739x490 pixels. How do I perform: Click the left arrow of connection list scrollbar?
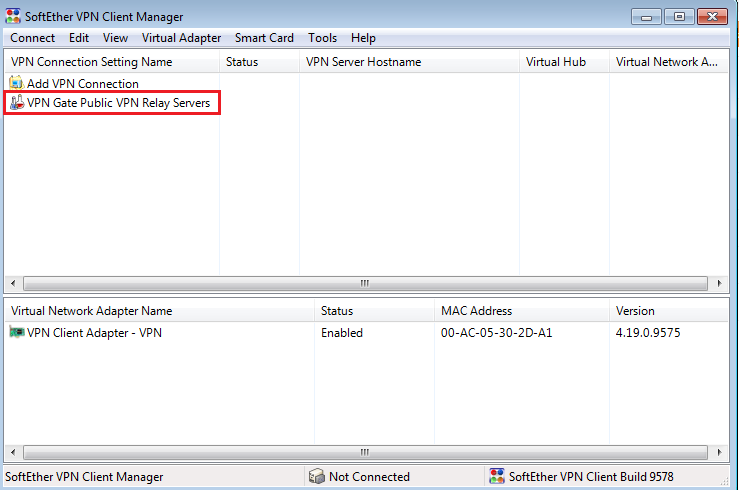(x=13, y=283)
